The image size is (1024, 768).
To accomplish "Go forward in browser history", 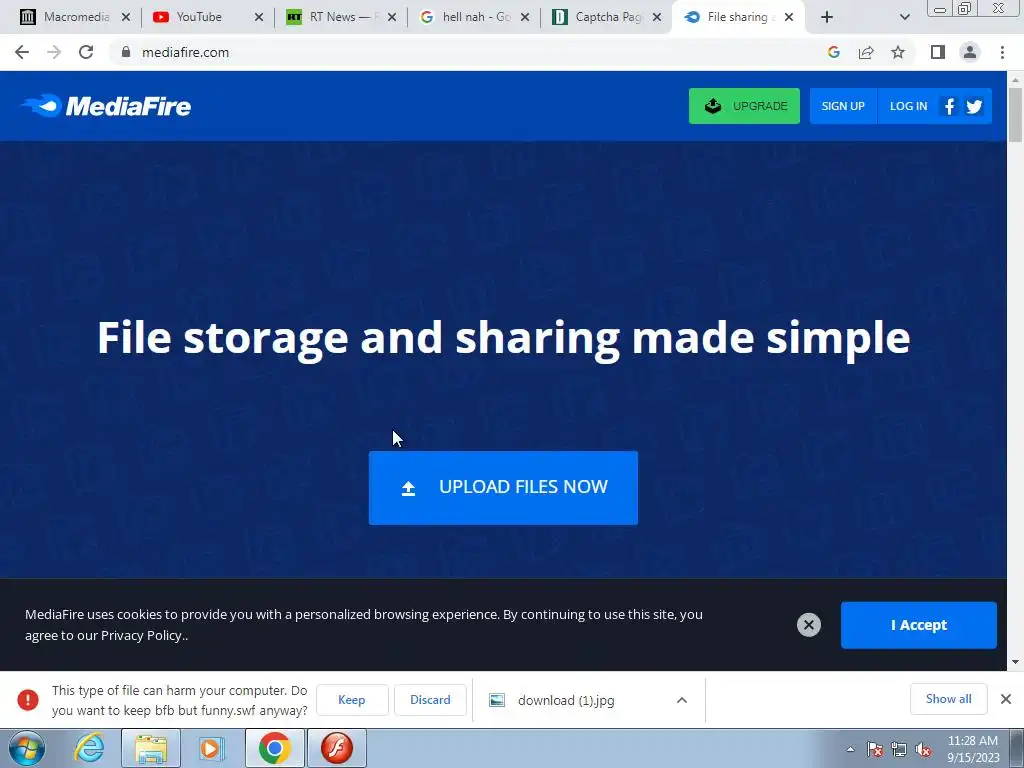I will pos(54,52).
